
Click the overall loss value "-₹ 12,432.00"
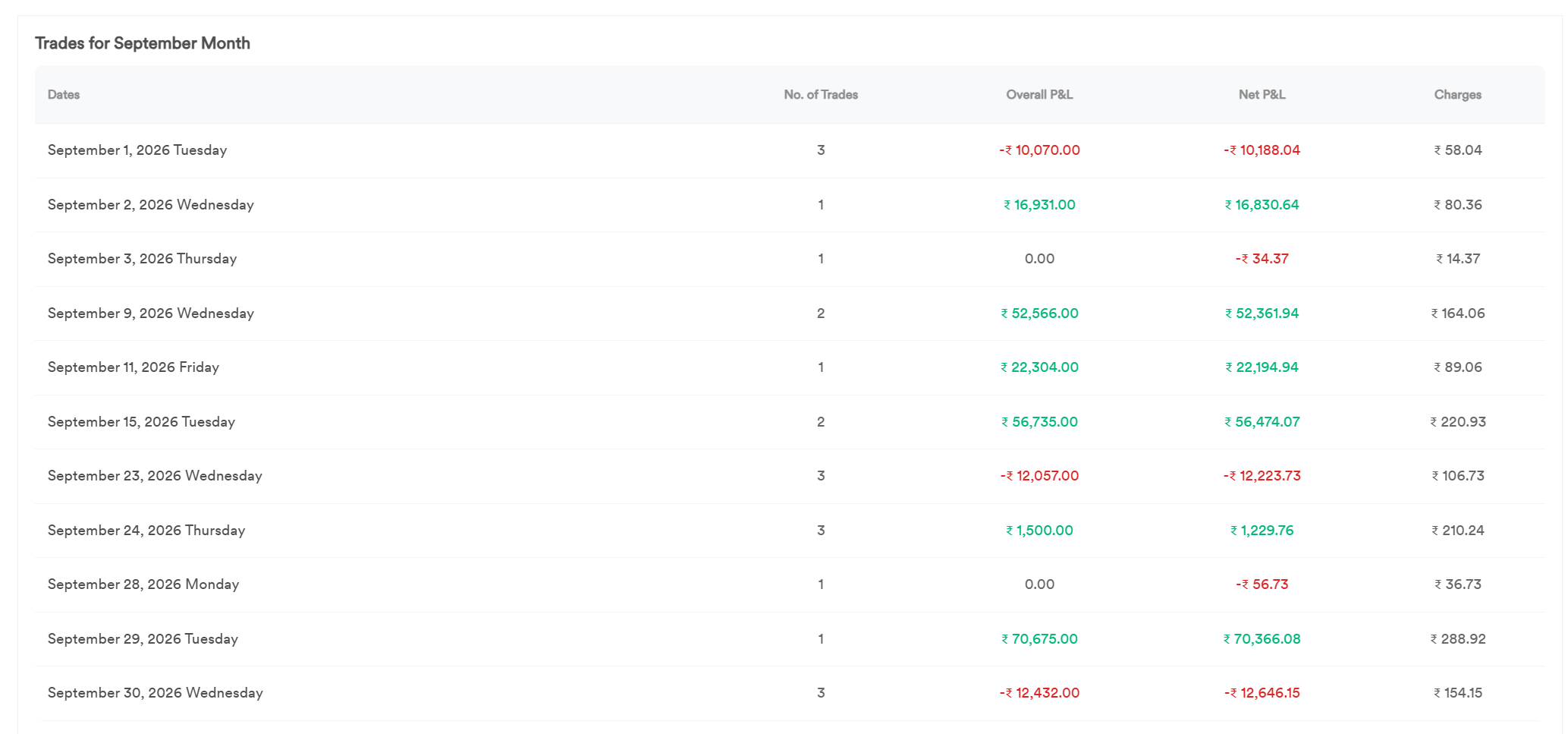(x=1039, y=693)
